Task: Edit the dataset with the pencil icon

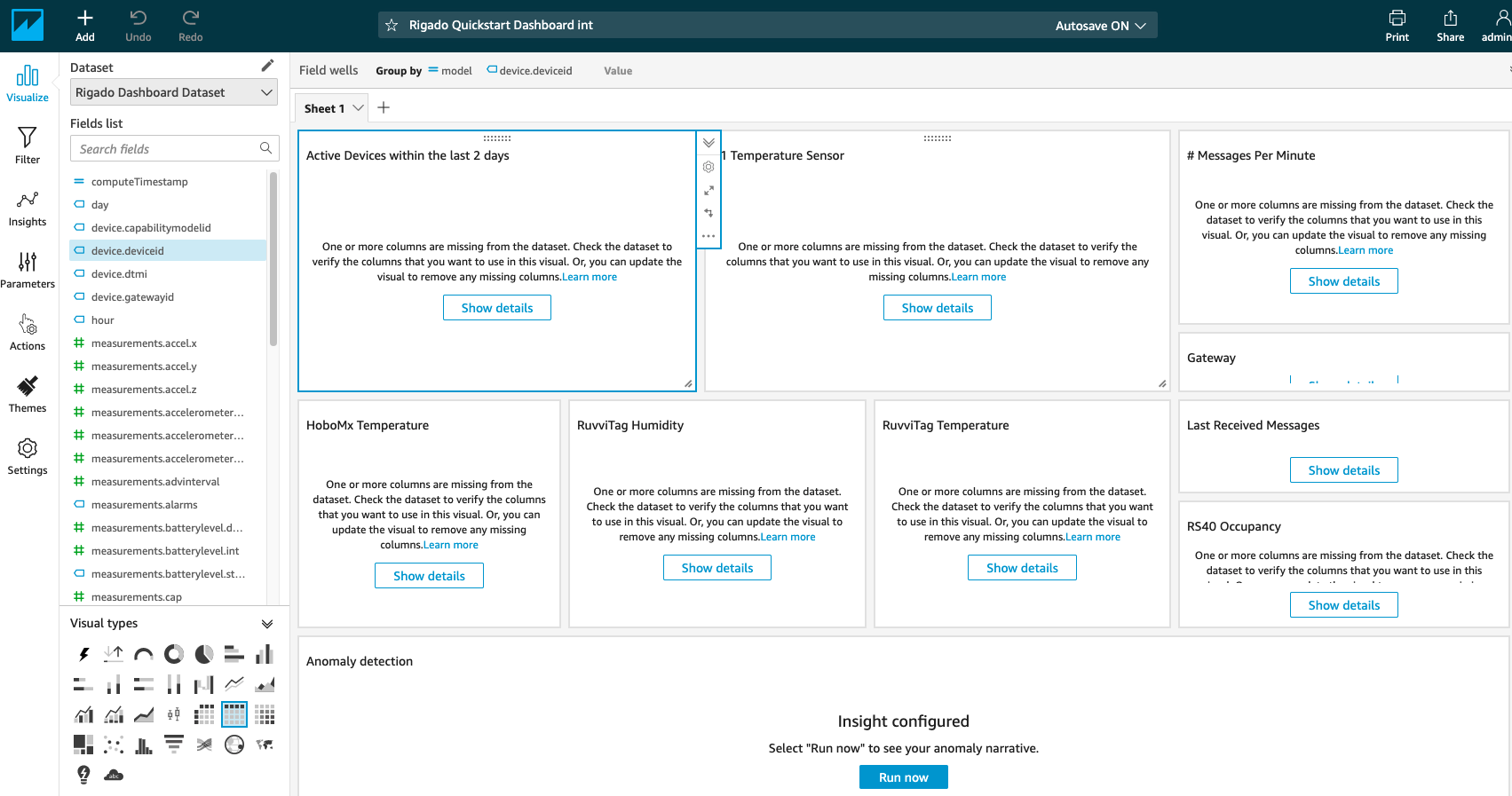Action: (x=267, y=66)
